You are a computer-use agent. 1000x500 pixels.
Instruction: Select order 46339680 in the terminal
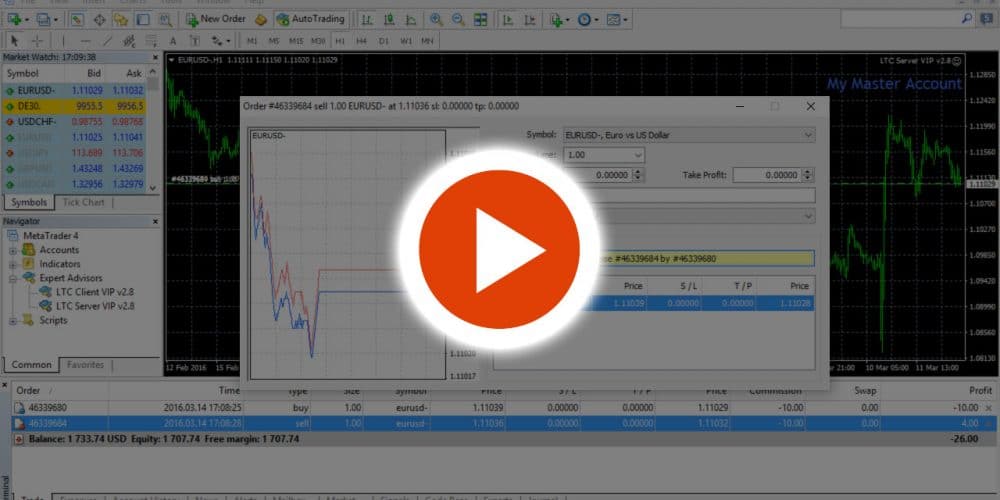click(x=503, y=408)
